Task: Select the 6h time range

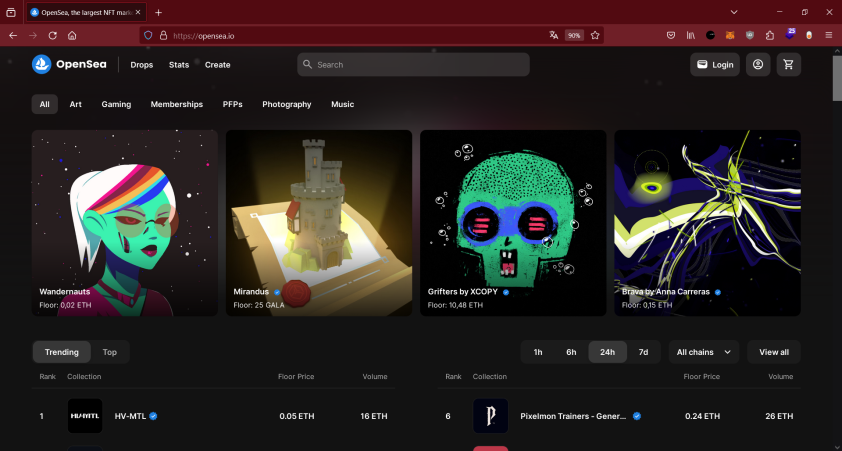Action: point(571,352)
